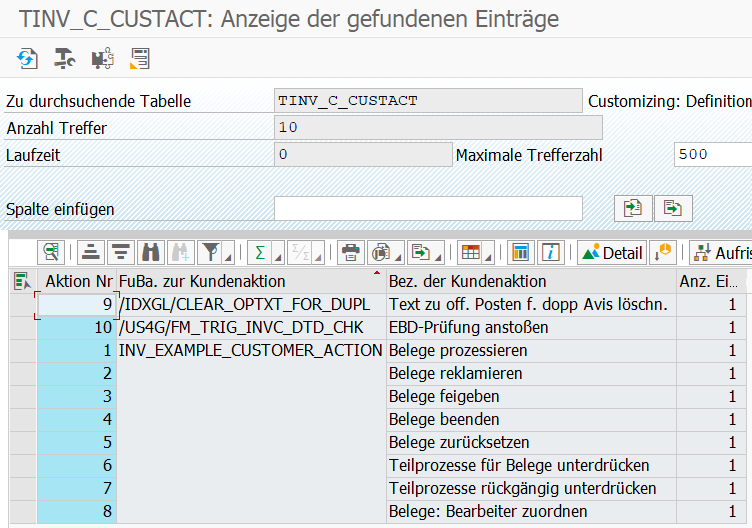Select the row with Aktion Nr 10
The width and height of the screenshot is (752, 528).
click(x=21, y=327)
